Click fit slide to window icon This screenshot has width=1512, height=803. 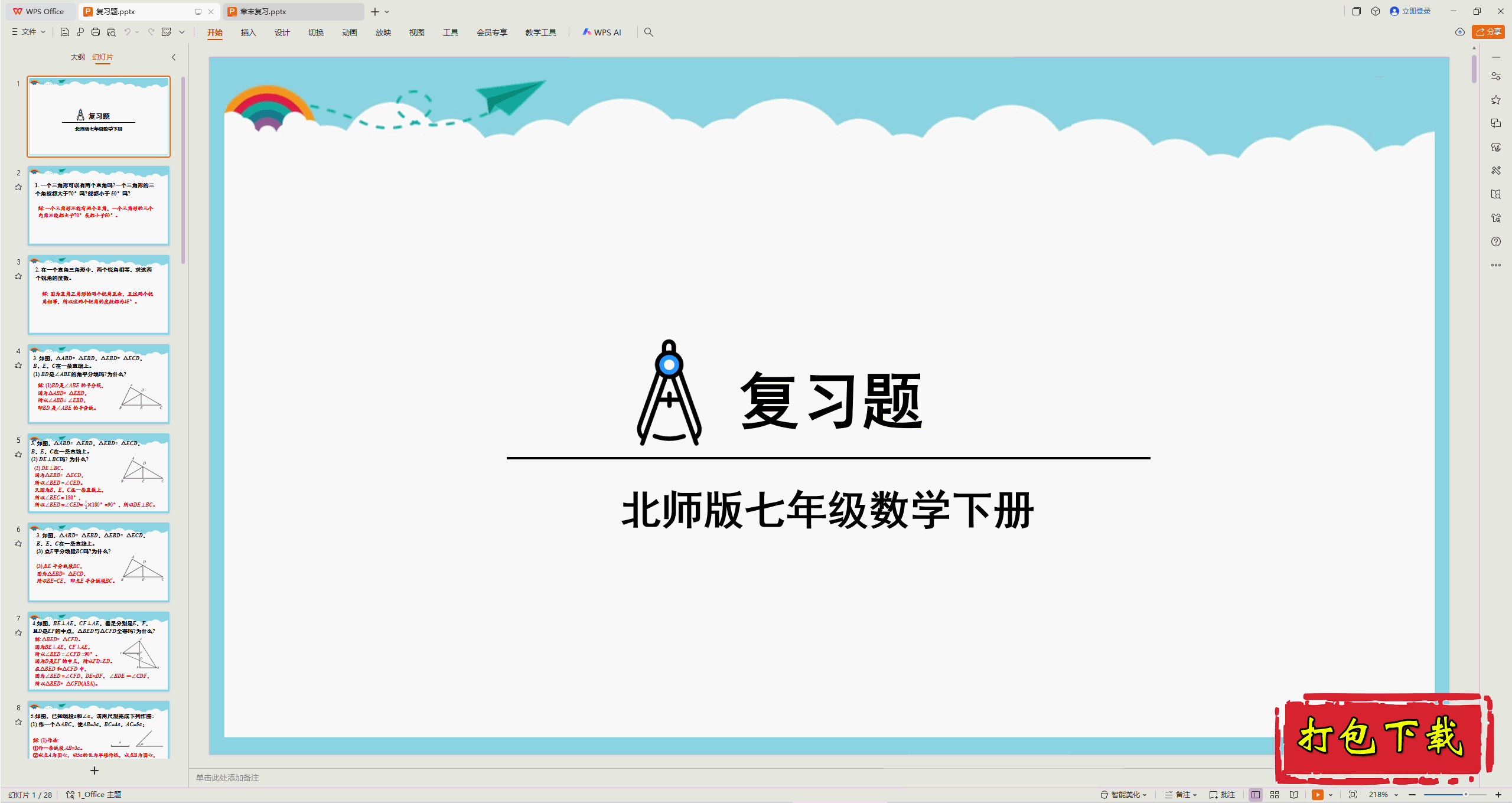pyautogui.click(x=1353, y=795)
